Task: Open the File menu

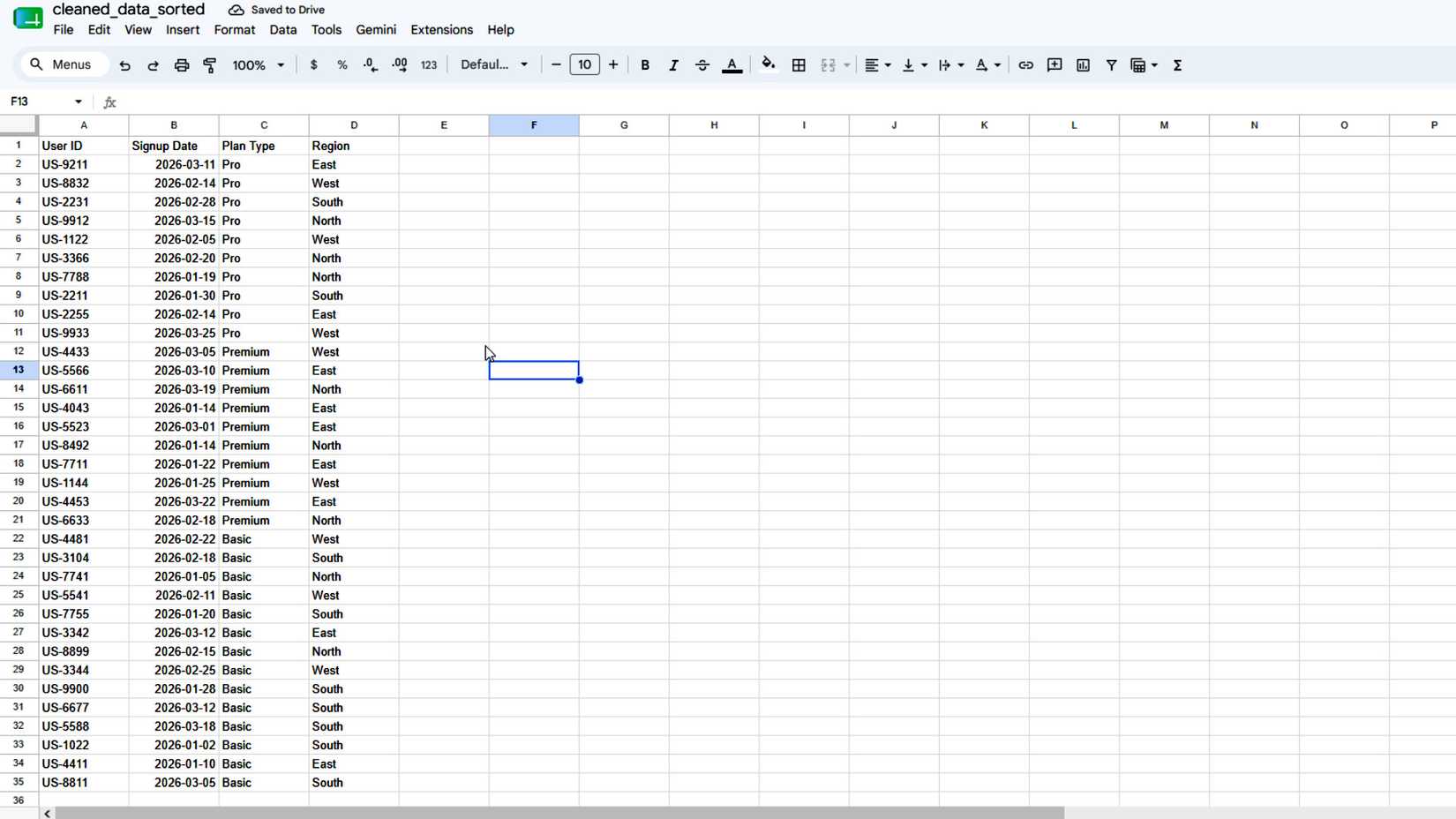Action: click(x=64, y=30)
